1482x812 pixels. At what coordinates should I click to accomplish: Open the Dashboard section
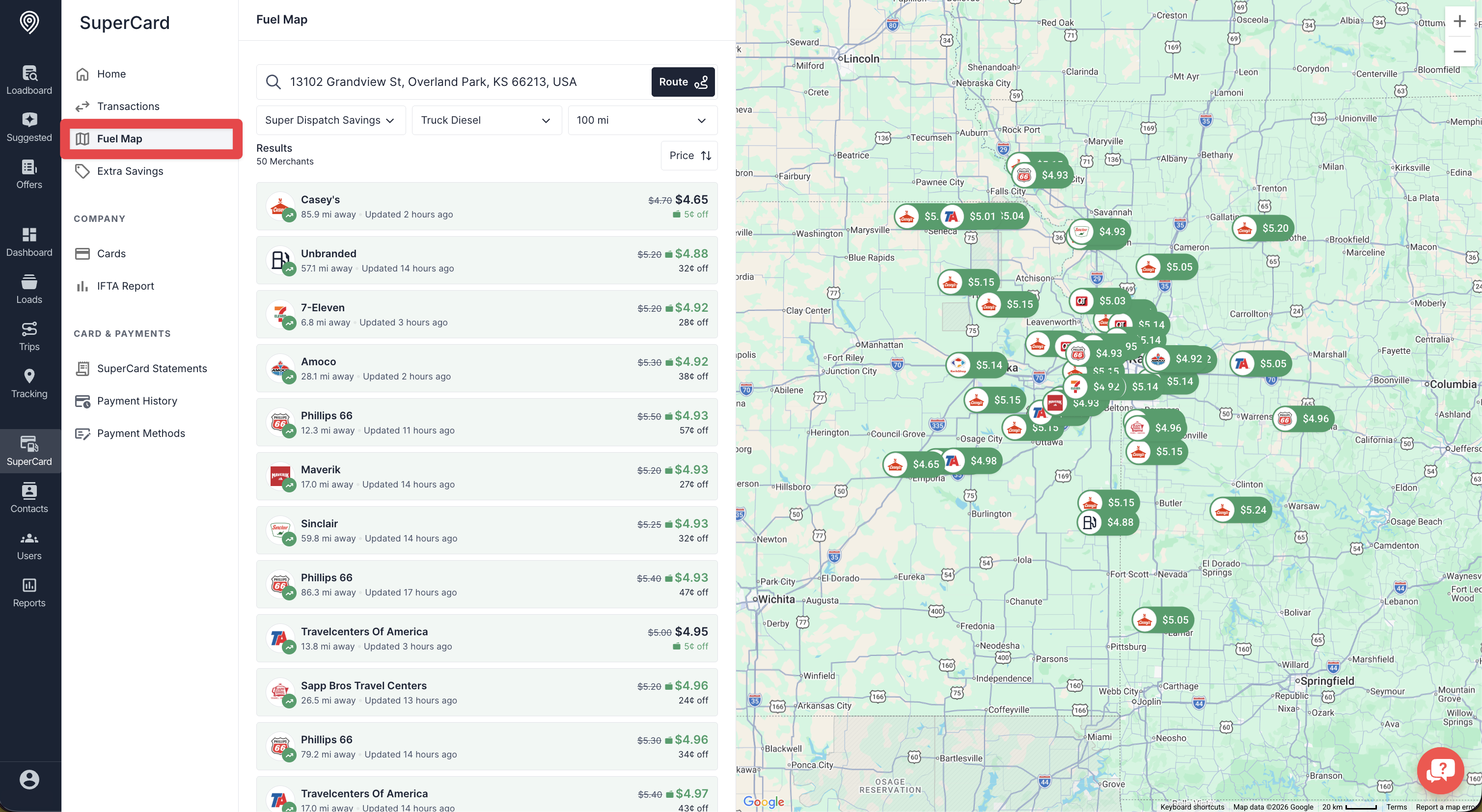[x=29, y=242]
